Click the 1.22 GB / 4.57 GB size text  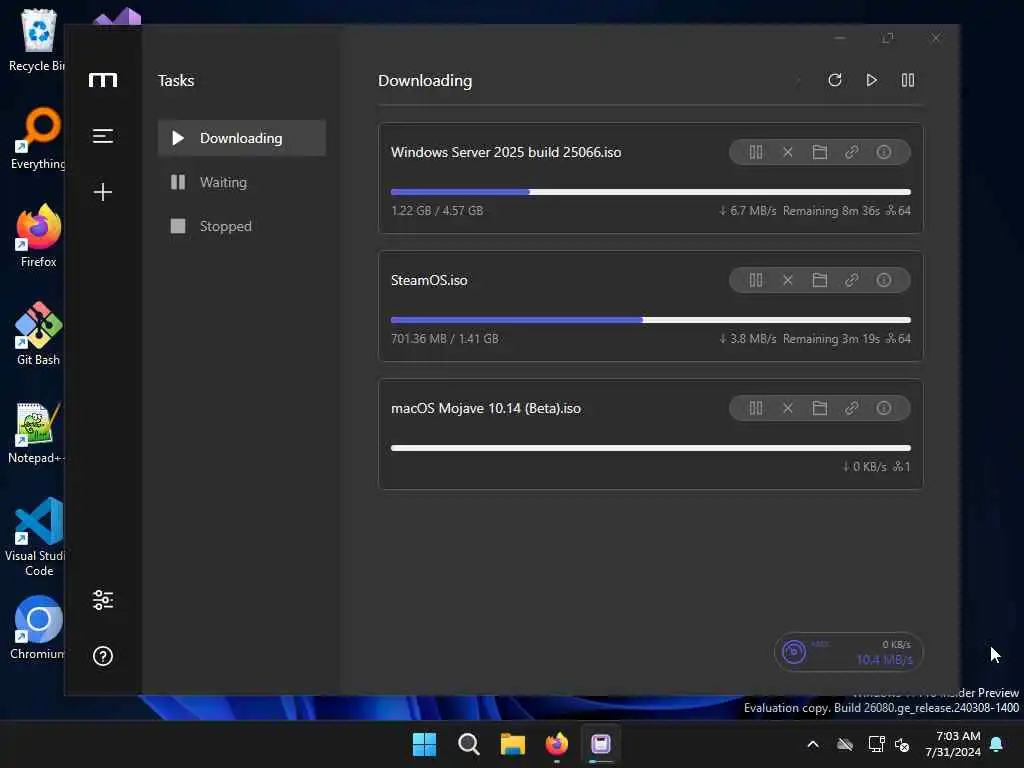click(x=437, y=211)
